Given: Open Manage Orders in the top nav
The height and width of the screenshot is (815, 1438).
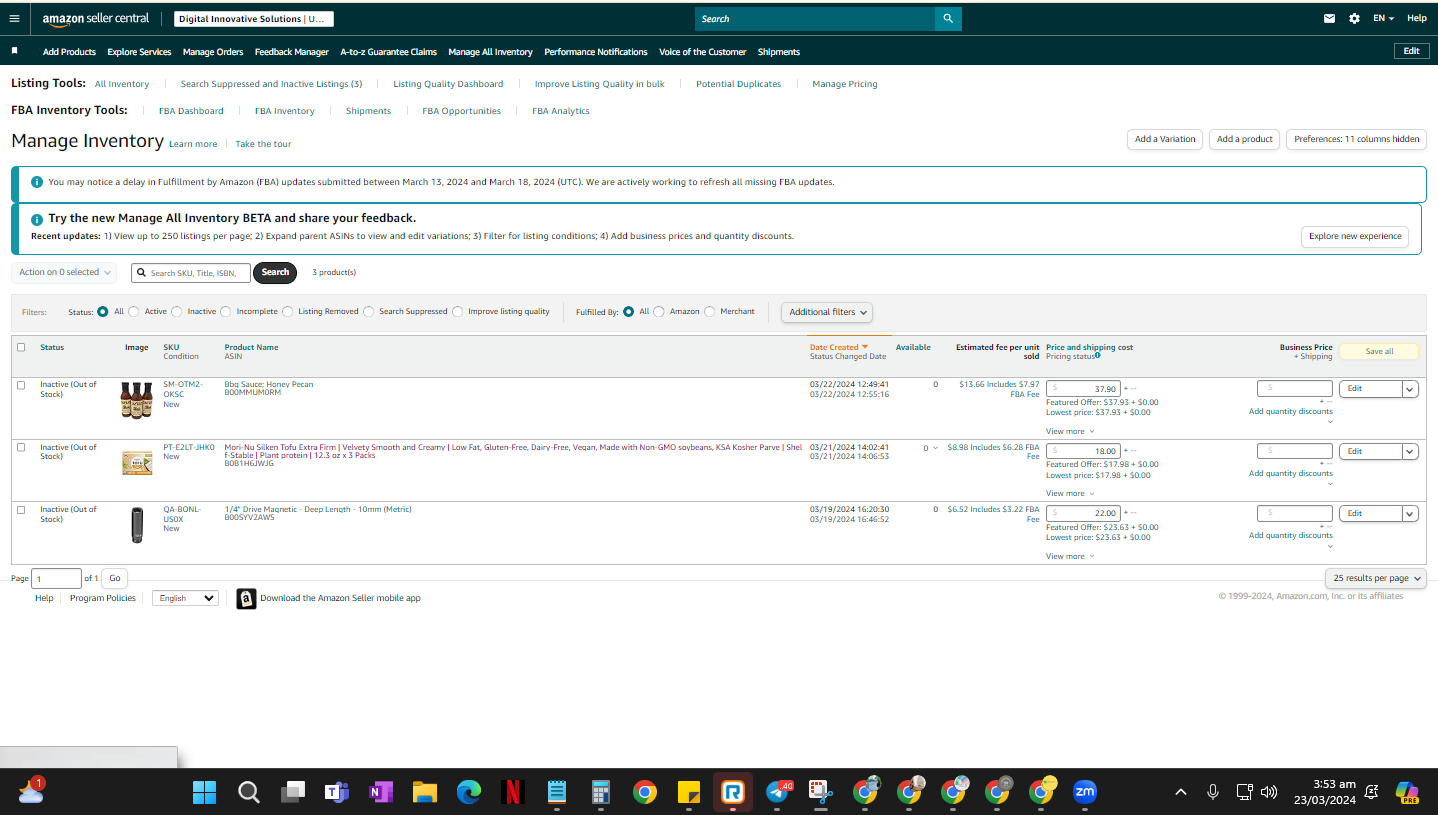Looking at the screenshot, I should (213, 52).
